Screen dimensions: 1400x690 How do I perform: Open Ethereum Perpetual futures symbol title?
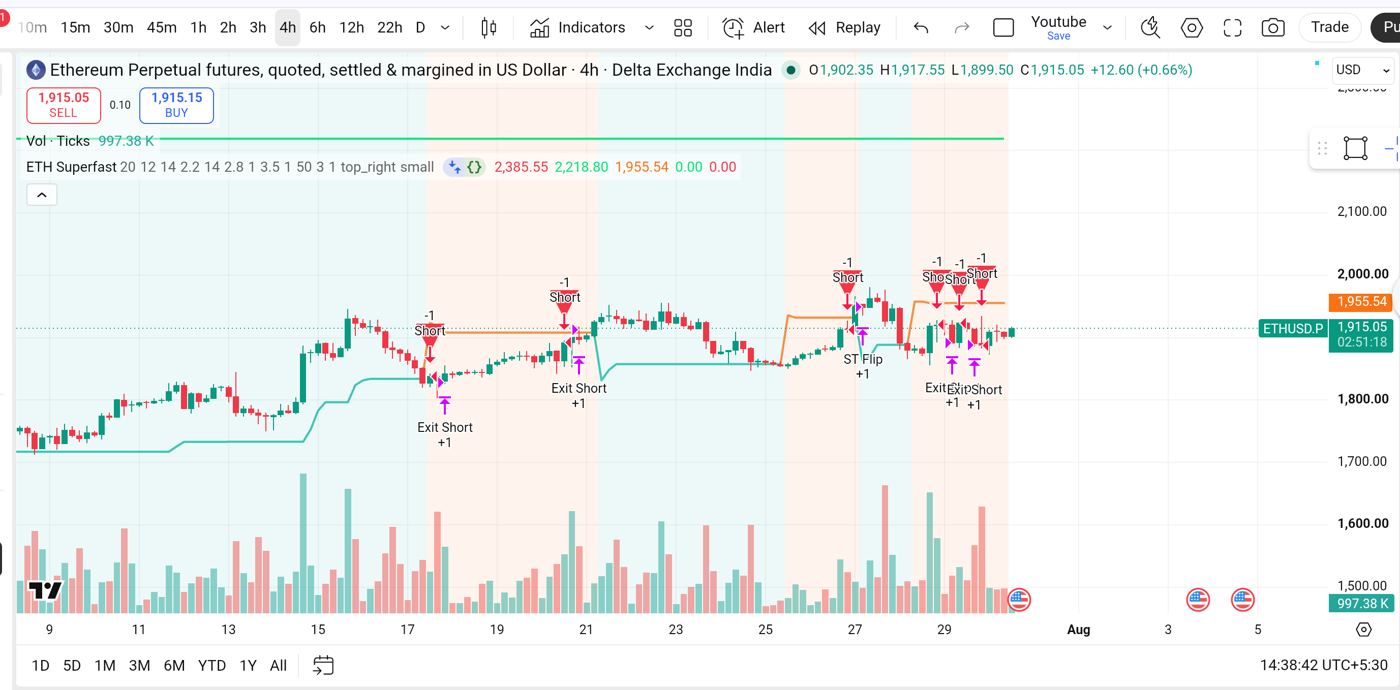pyautogui.click(x=411, y=70)
